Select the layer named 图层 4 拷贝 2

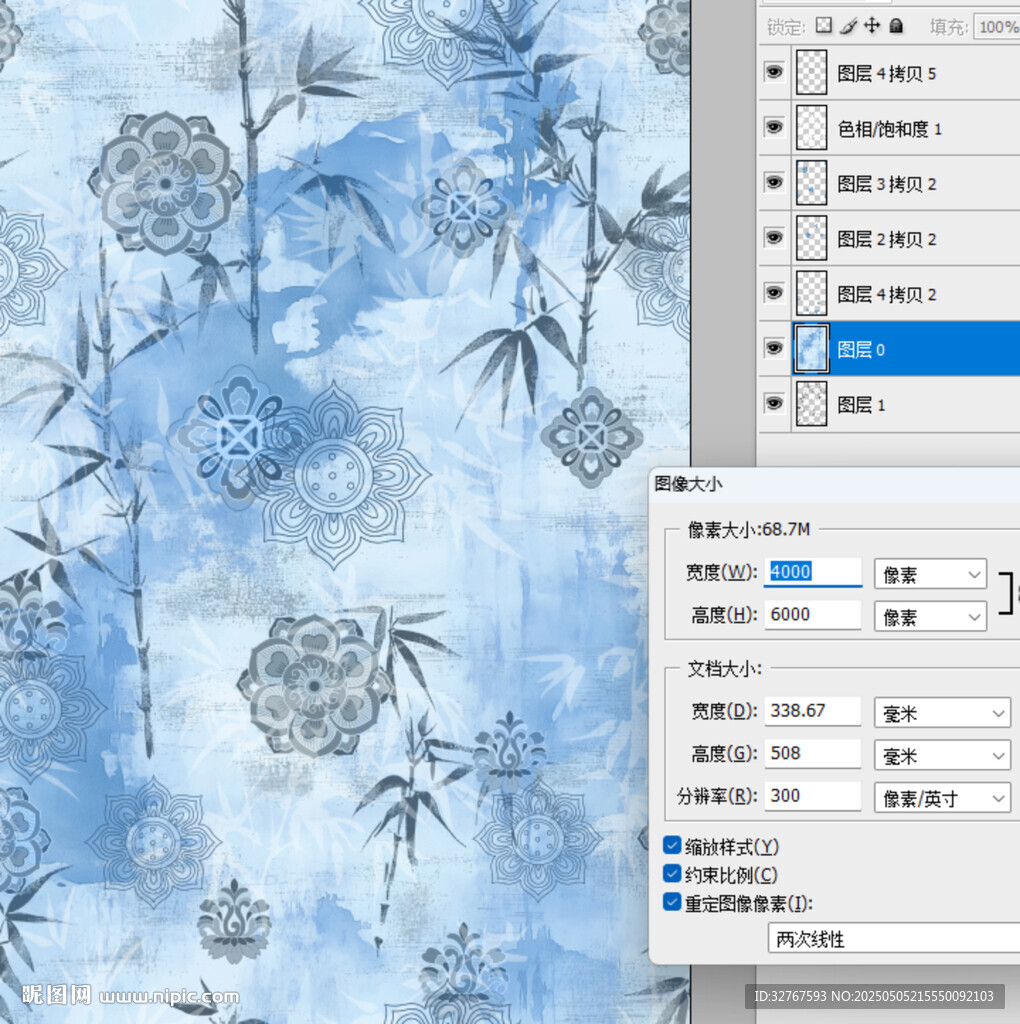886,295
